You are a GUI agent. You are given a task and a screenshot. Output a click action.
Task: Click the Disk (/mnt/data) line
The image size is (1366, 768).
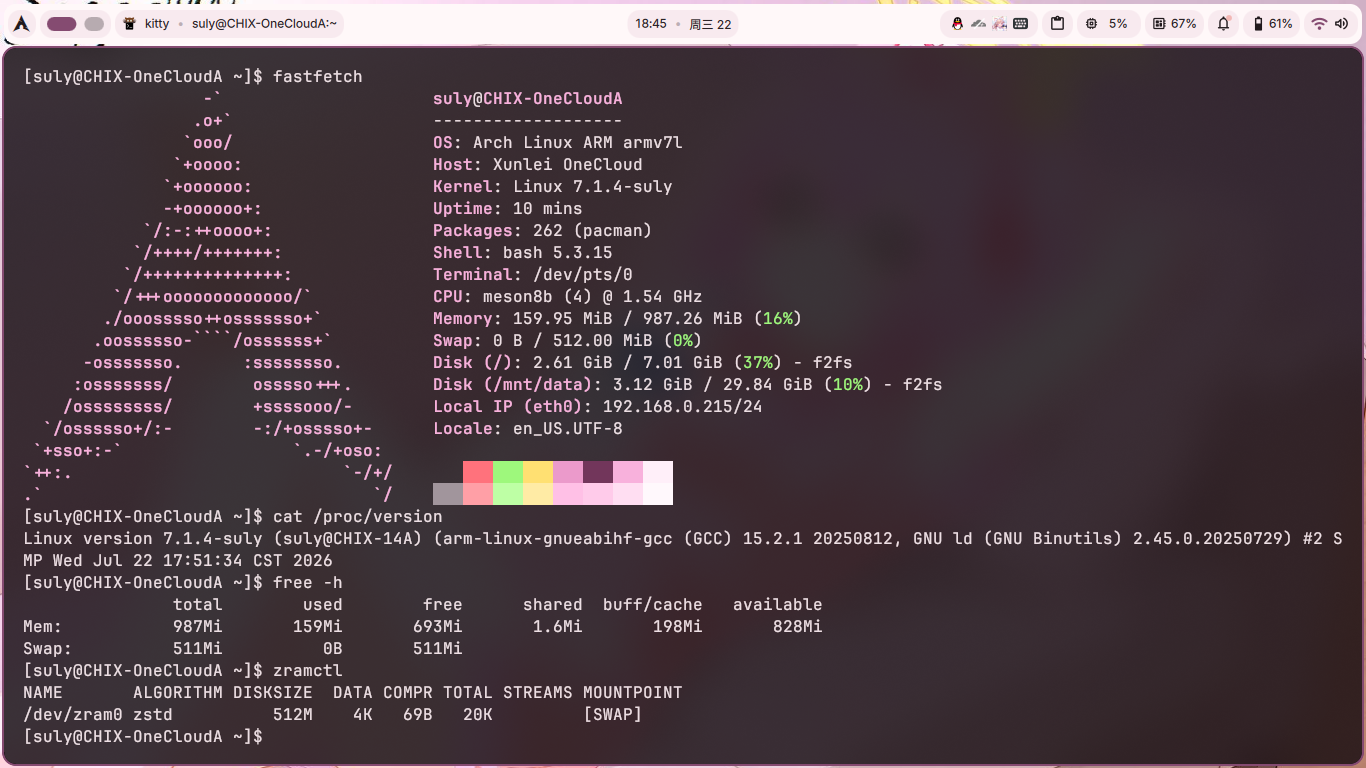point(688,385)
